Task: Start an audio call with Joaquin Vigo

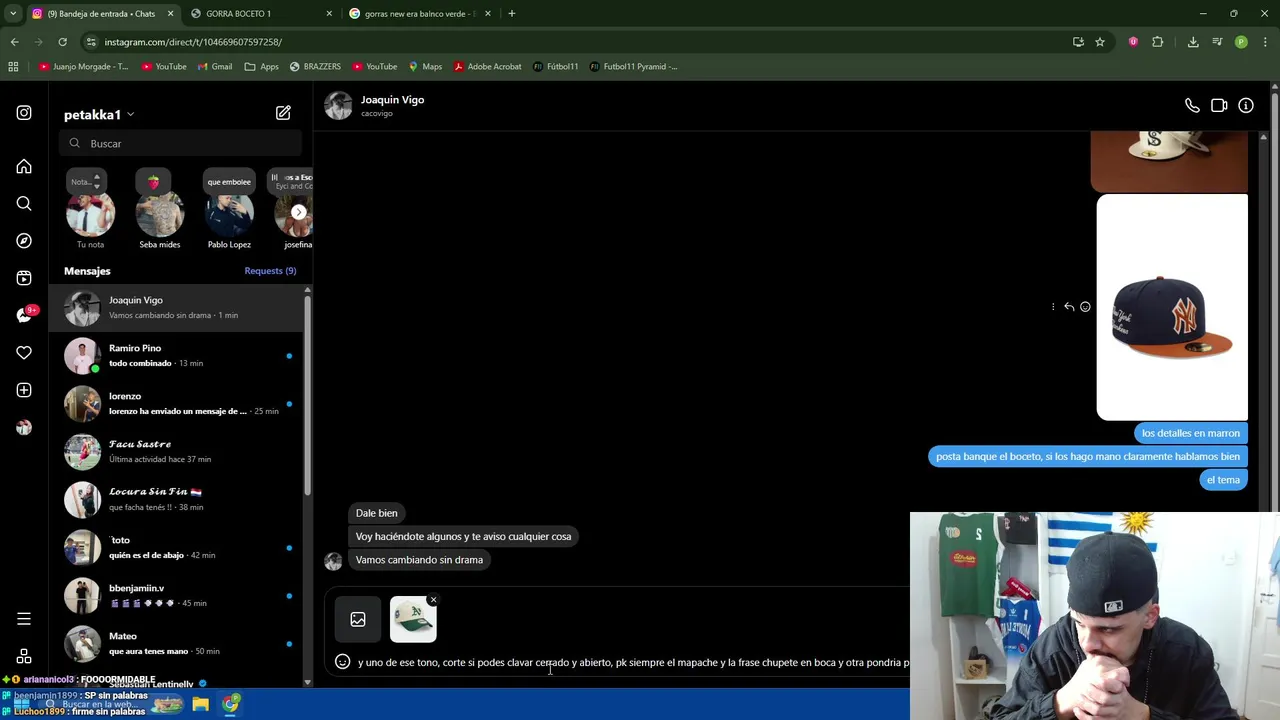Action: [x=1192, y=105]
